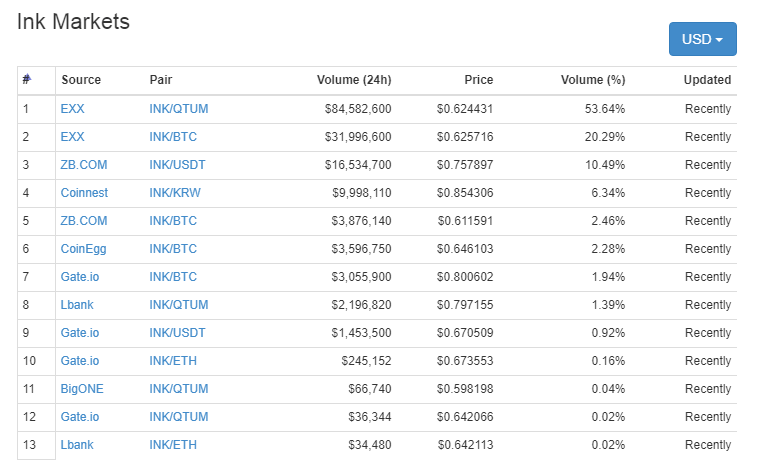Viewport: 757px width, 471px height.
Task: Select price value $0.800602
Action: (x=465, y=277)
